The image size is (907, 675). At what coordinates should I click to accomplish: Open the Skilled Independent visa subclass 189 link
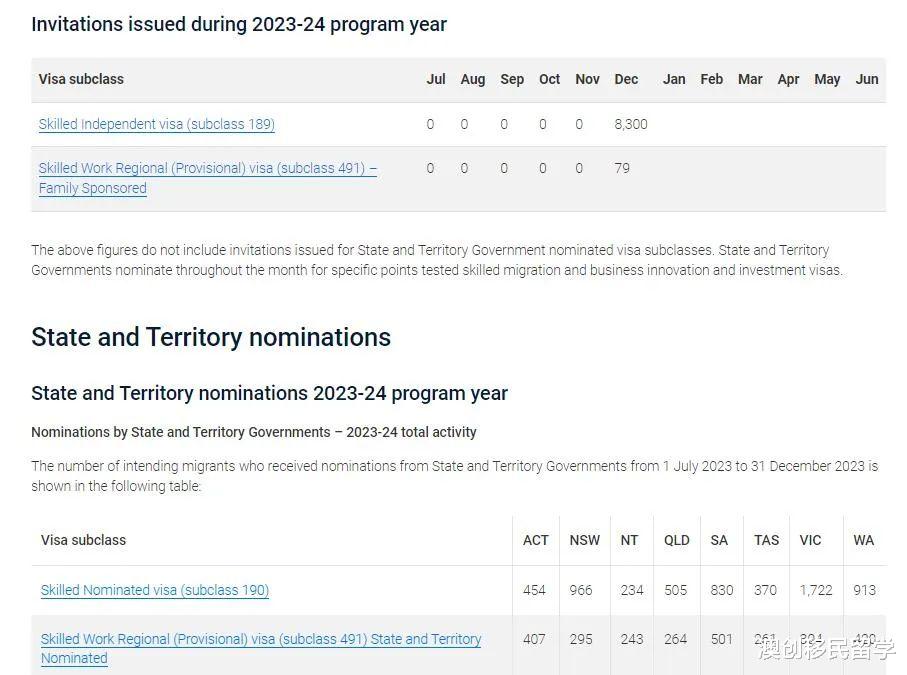pyautogui.click(x=156, y=124)
